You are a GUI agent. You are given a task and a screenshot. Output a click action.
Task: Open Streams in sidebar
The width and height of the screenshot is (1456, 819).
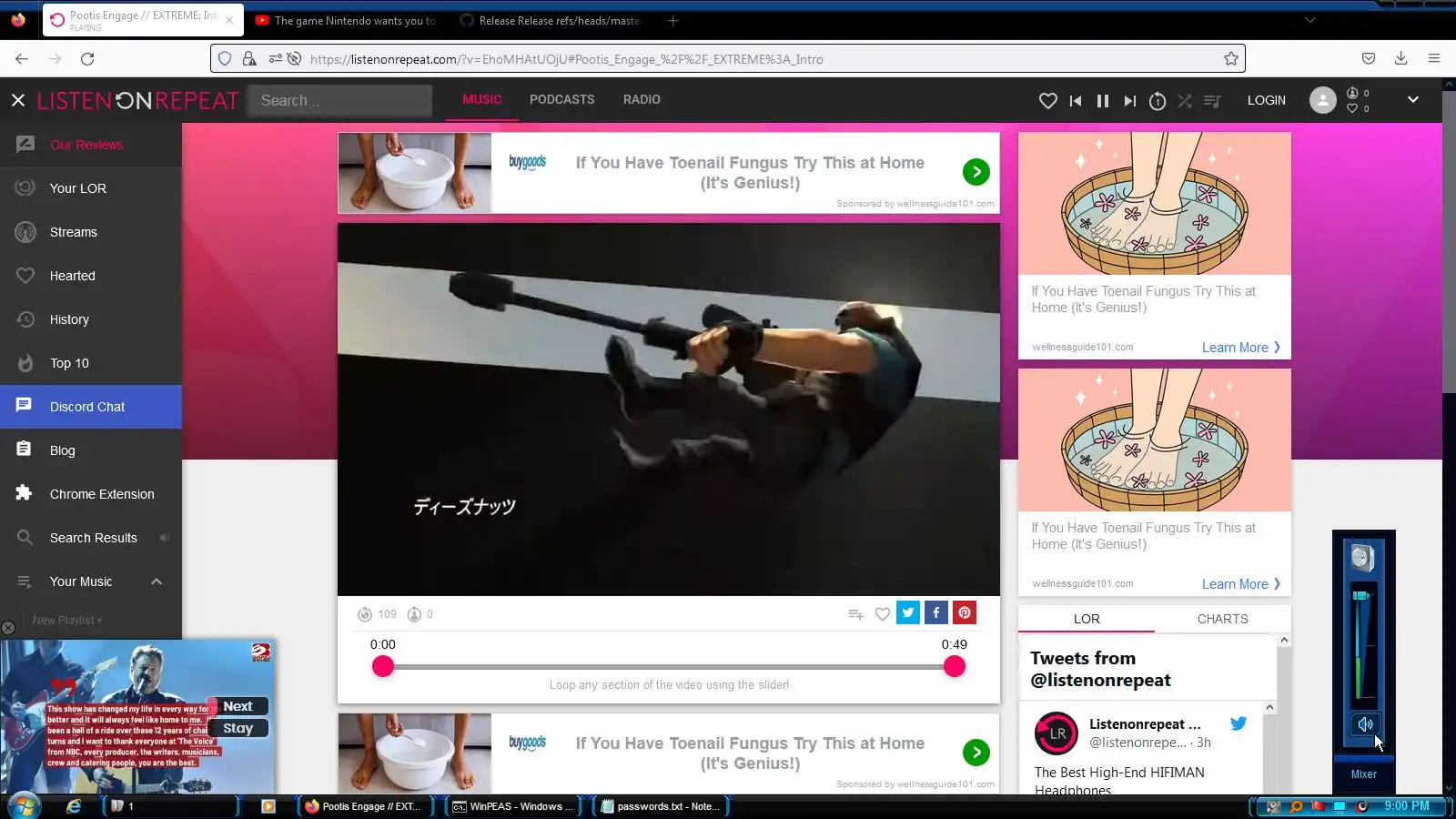click(x=91, y=232)
